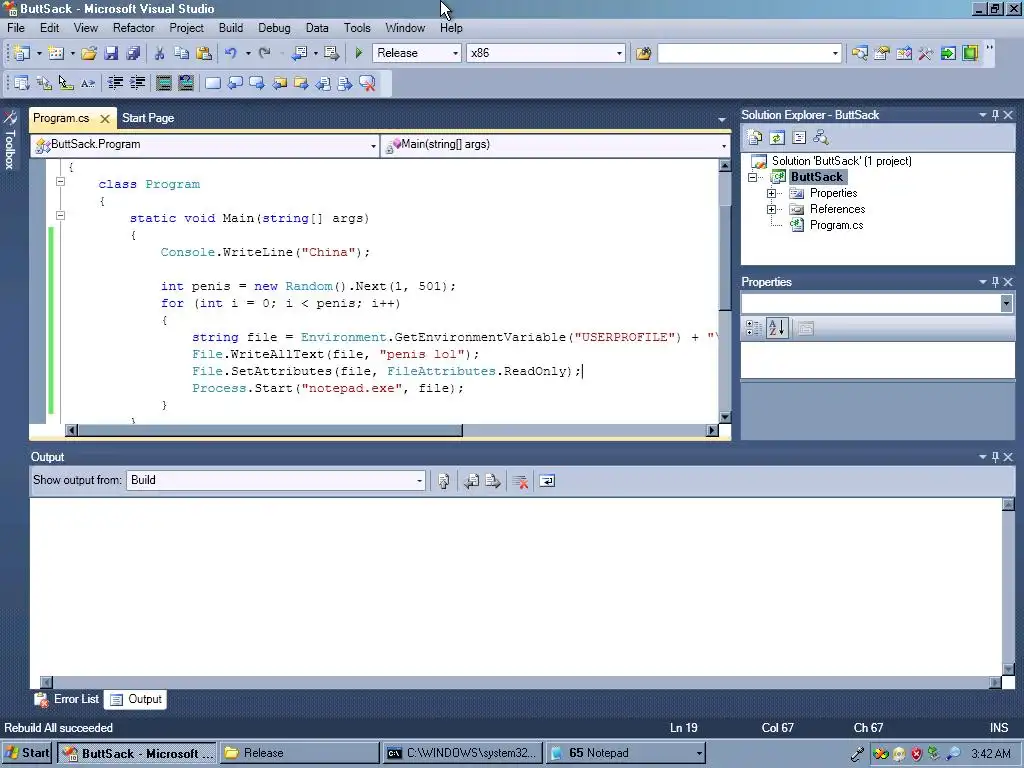
Task: Increase line indent using the toolbar icon
Action: point(138,83)
